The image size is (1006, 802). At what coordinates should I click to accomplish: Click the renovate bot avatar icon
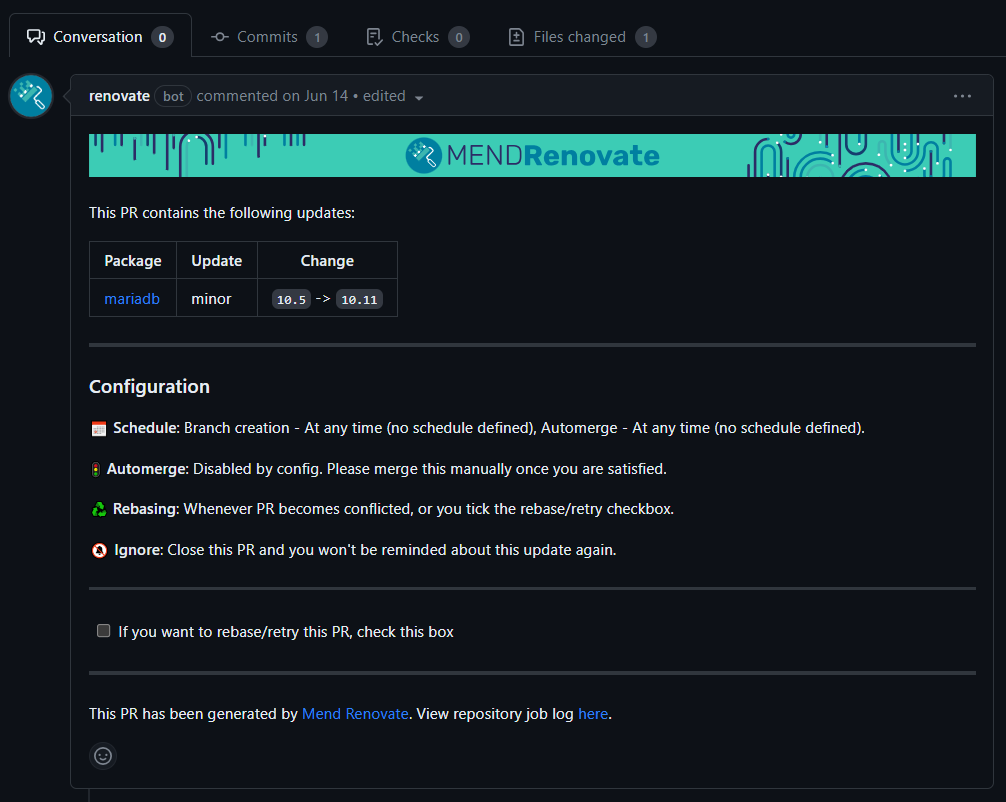(x=31, y=96)
